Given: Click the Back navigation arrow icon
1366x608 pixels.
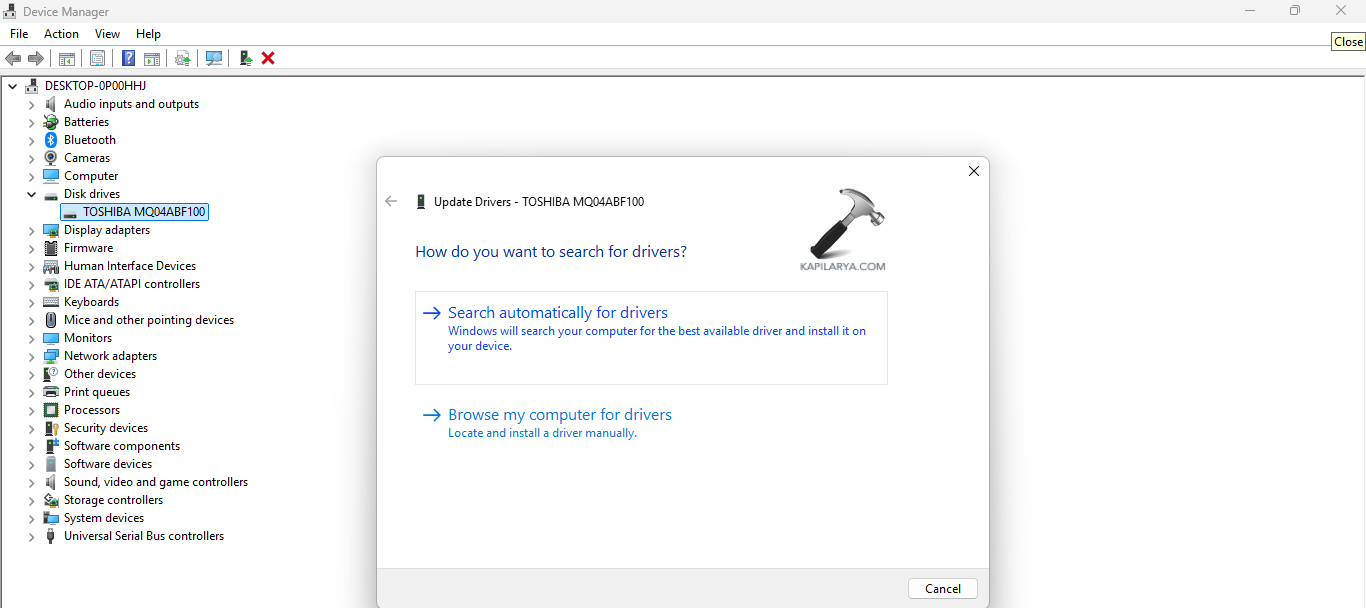Looking at the screenshot, I should [x=13, y=57].
